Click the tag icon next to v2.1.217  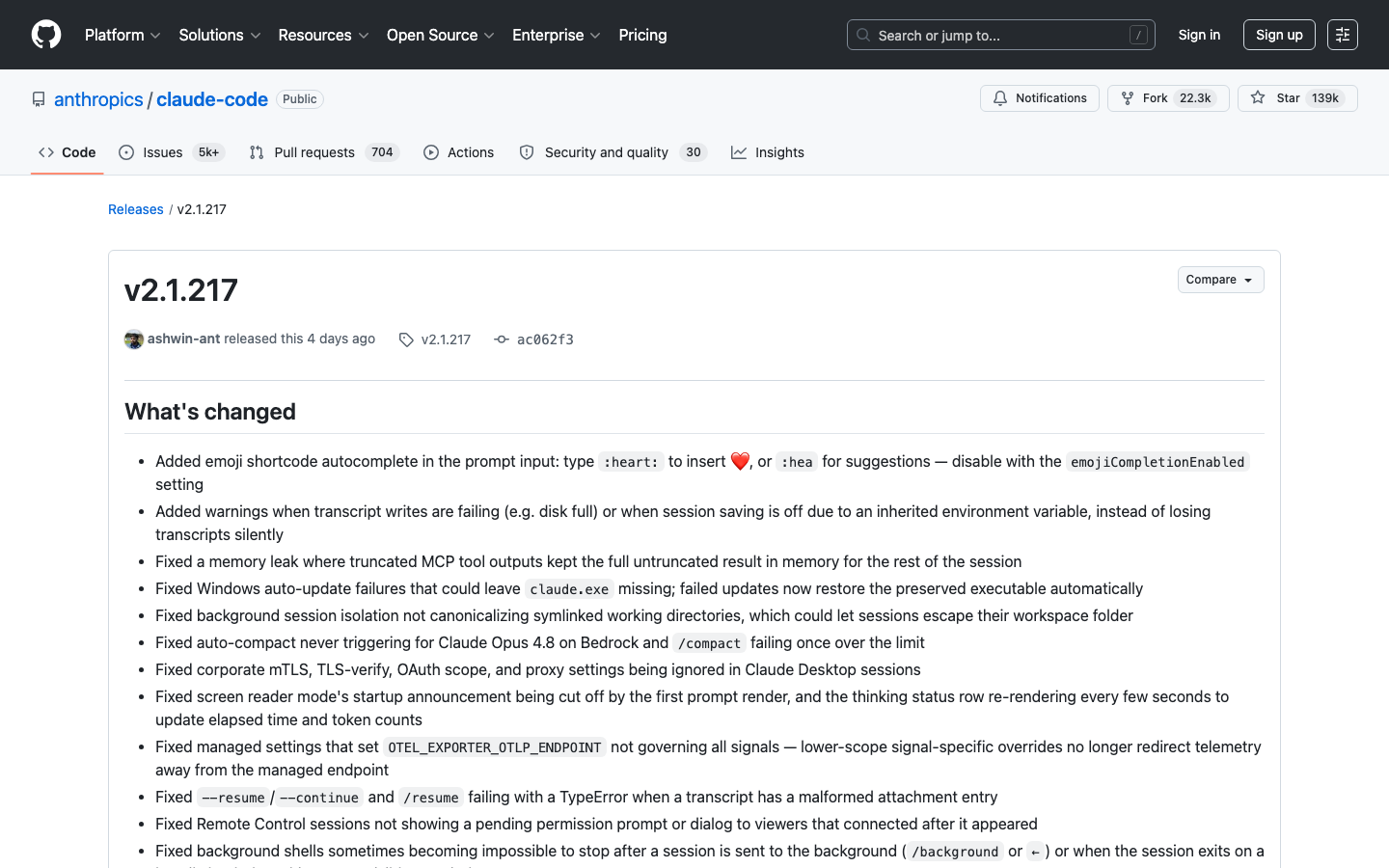click(406, 339)
